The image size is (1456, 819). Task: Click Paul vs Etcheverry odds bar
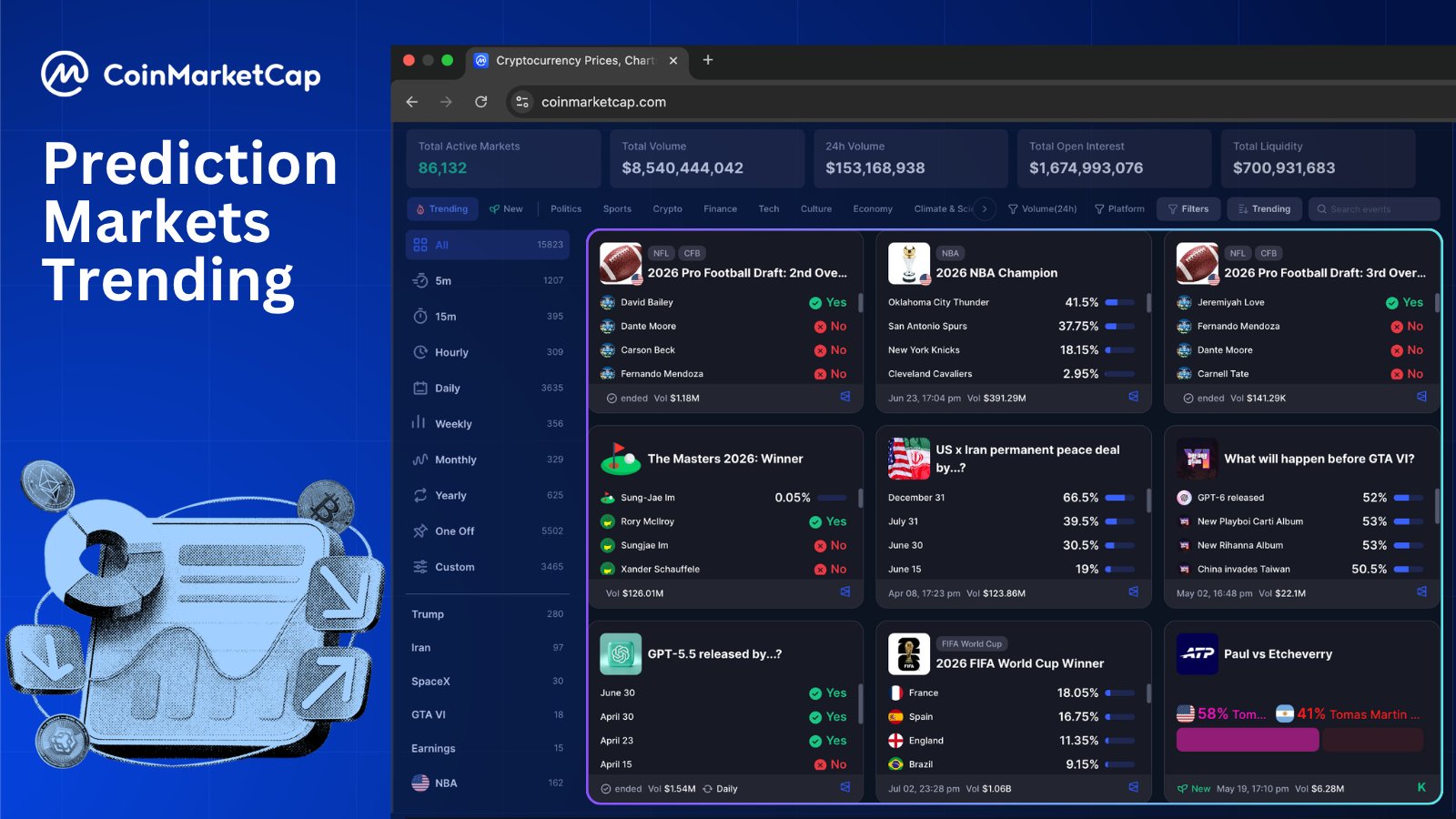[x=1299, y=740]
